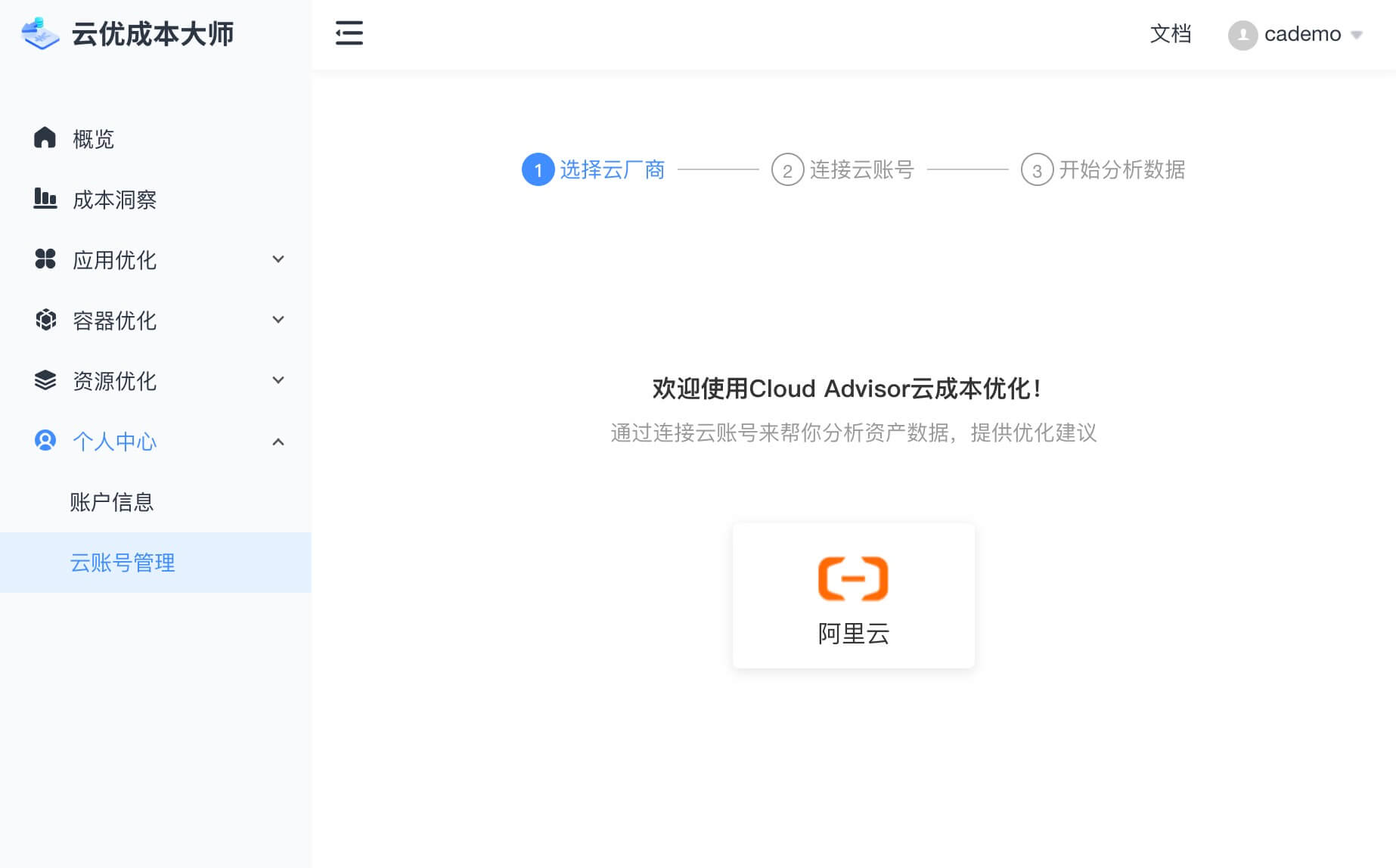Viewport: 1396px width, 868px height.
Task: Click the 资源优化 layers icon
Action: coord(45,380)
